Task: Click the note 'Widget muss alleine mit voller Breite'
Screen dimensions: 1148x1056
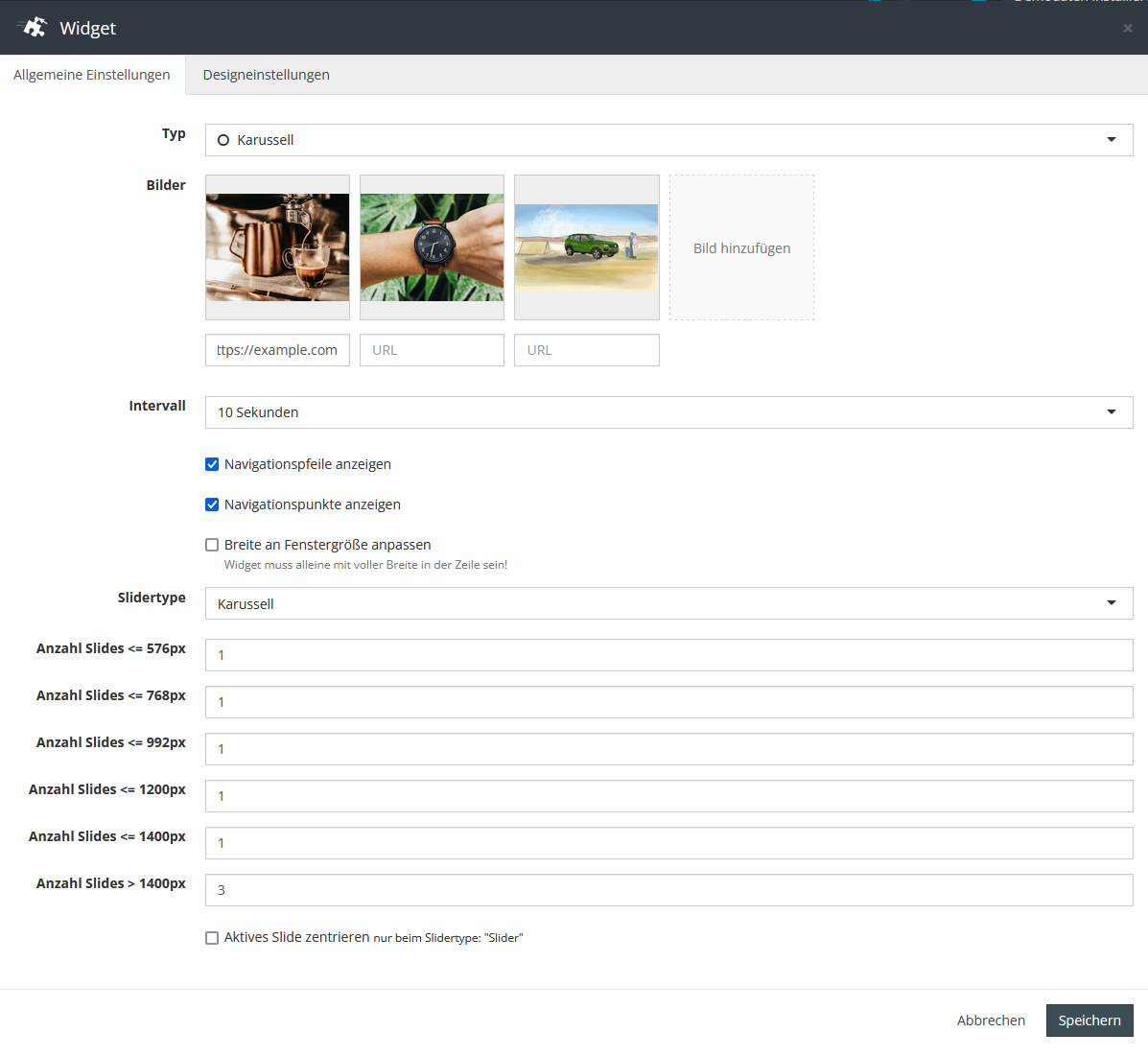Action: [x=365, y=565]
